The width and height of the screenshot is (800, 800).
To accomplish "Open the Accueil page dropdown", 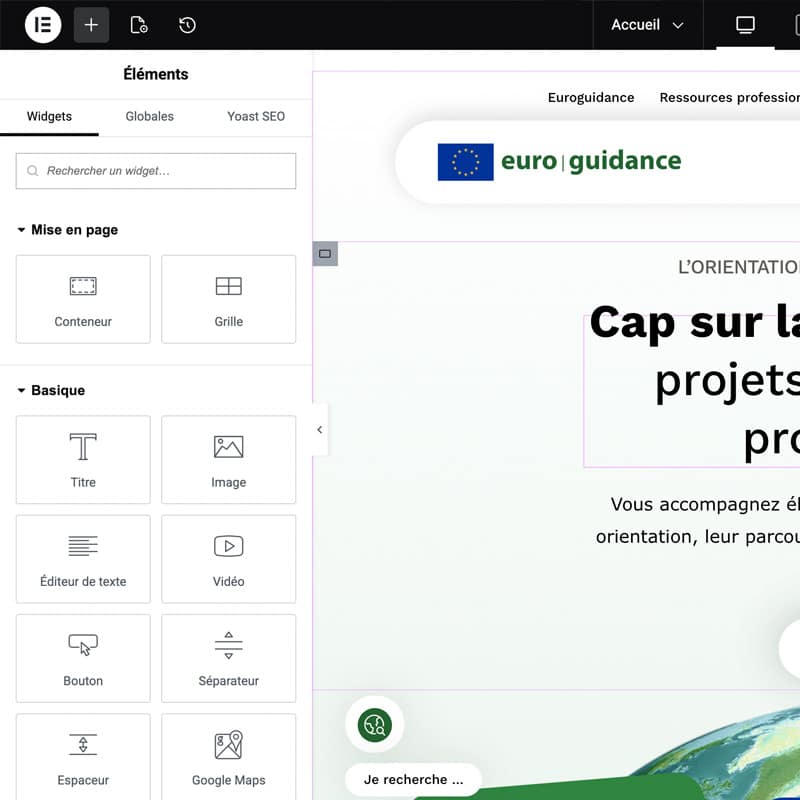I will [647, 24].
